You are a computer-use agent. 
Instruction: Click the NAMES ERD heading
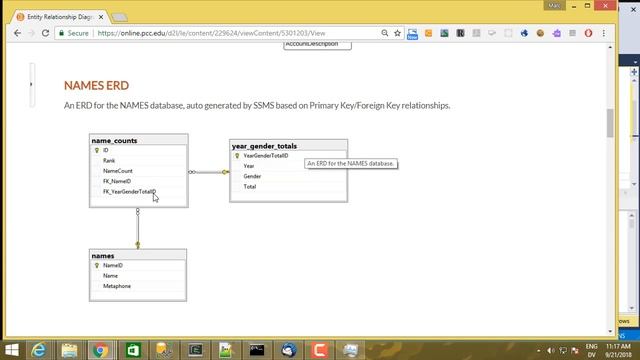click(x=96, y=85)
